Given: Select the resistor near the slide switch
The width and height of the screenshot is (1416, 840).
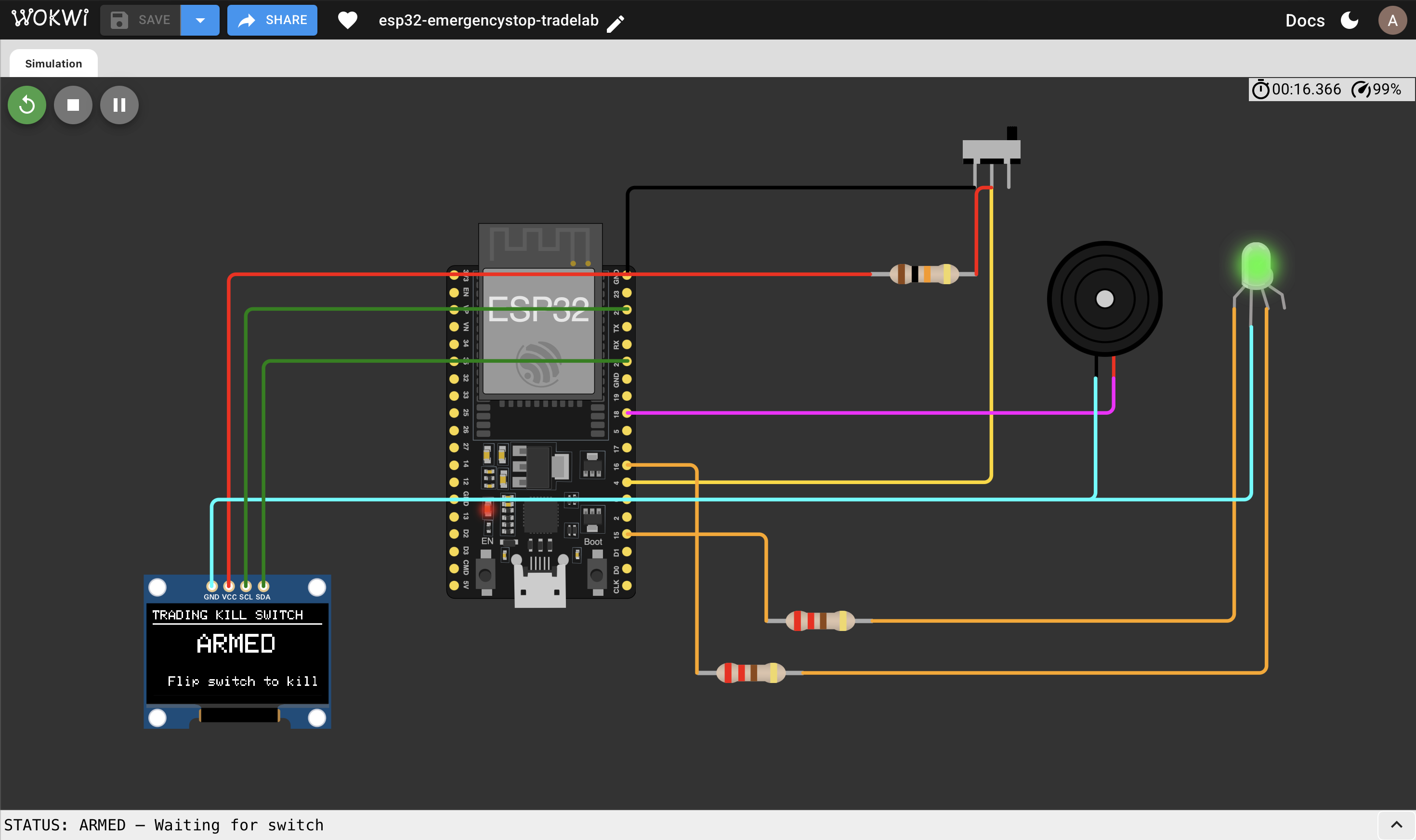Looking at the screenshot, I should [924, 274].
